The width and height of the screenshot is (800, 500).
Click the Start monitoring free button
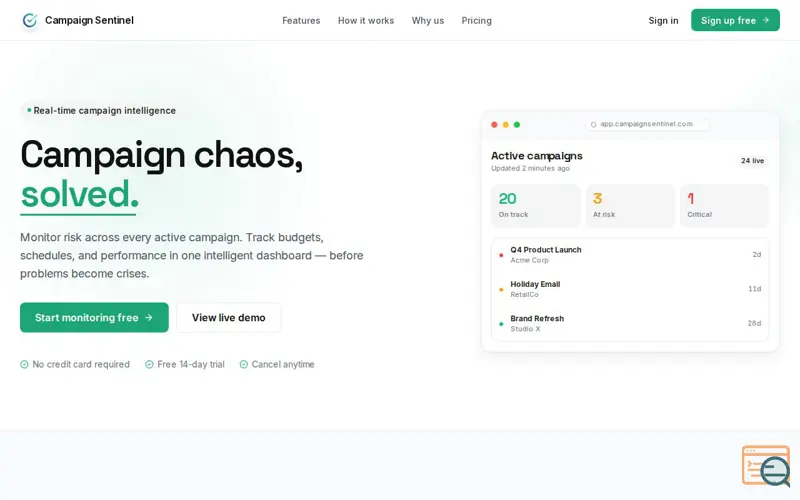point(94,317)
